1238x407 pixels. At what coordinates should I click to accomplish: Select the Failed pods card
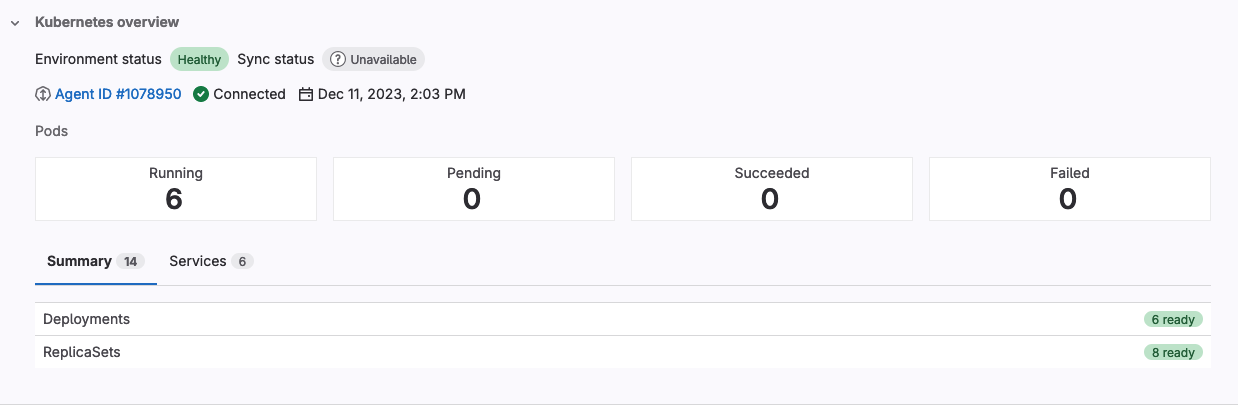pyautogui.click(x=1069, y=188)
